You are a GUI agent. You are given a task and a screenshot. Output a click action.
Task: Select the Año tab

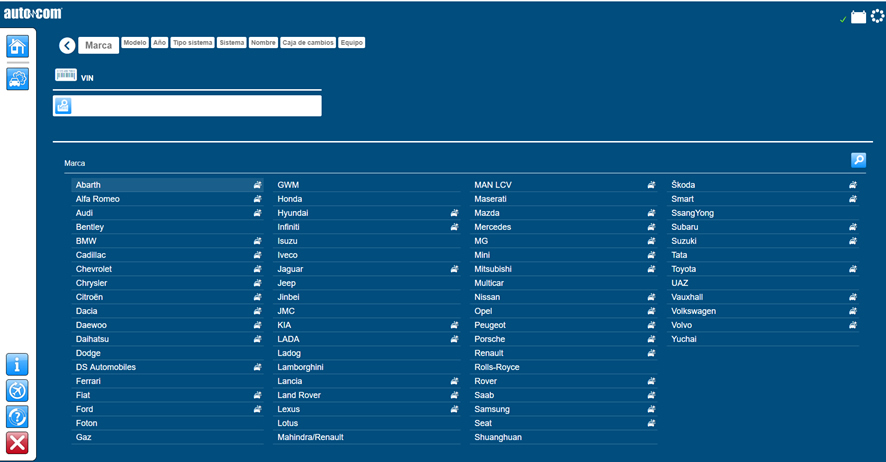pos(159,42)
